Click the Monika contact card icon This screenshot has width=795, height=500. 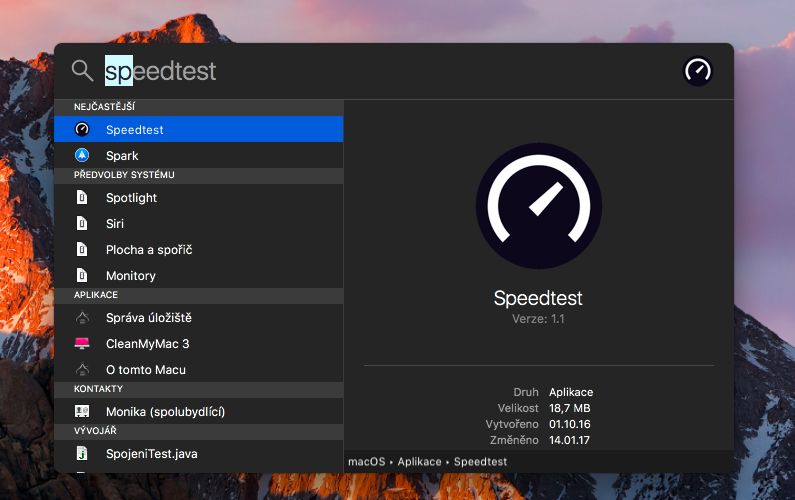83,412
